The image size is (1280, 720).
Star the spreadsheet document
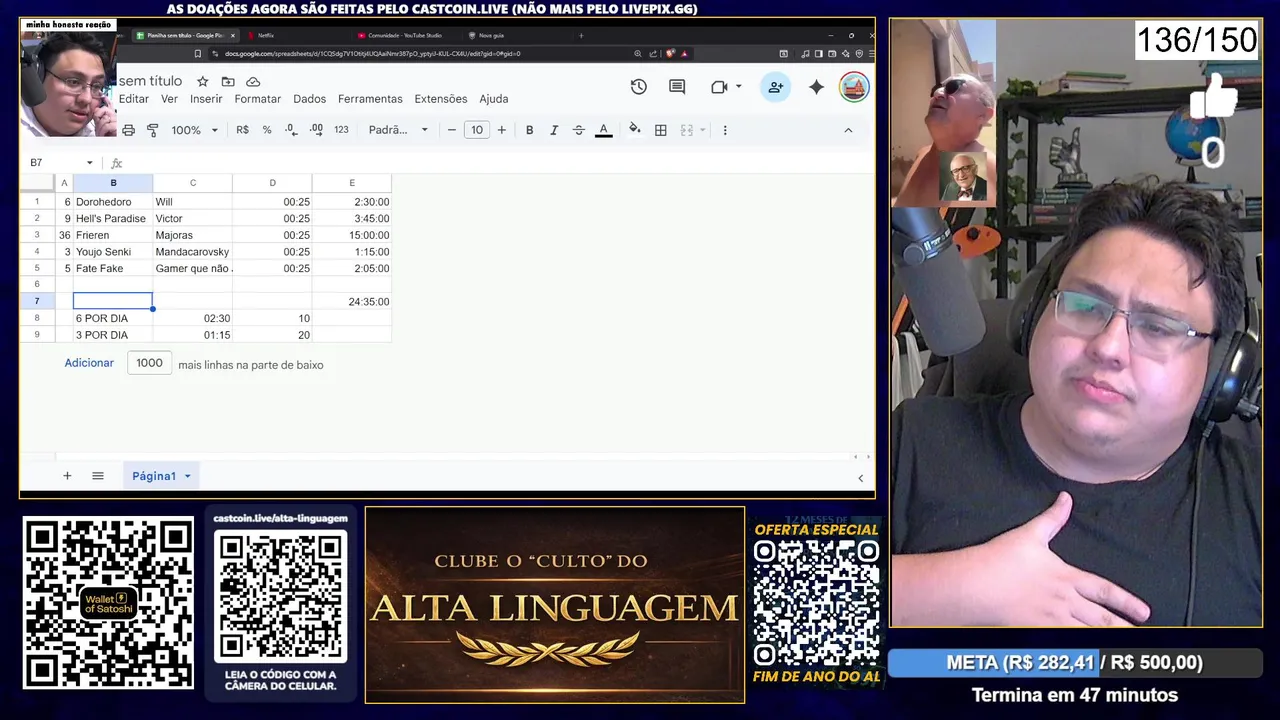(x=202, y=81)
